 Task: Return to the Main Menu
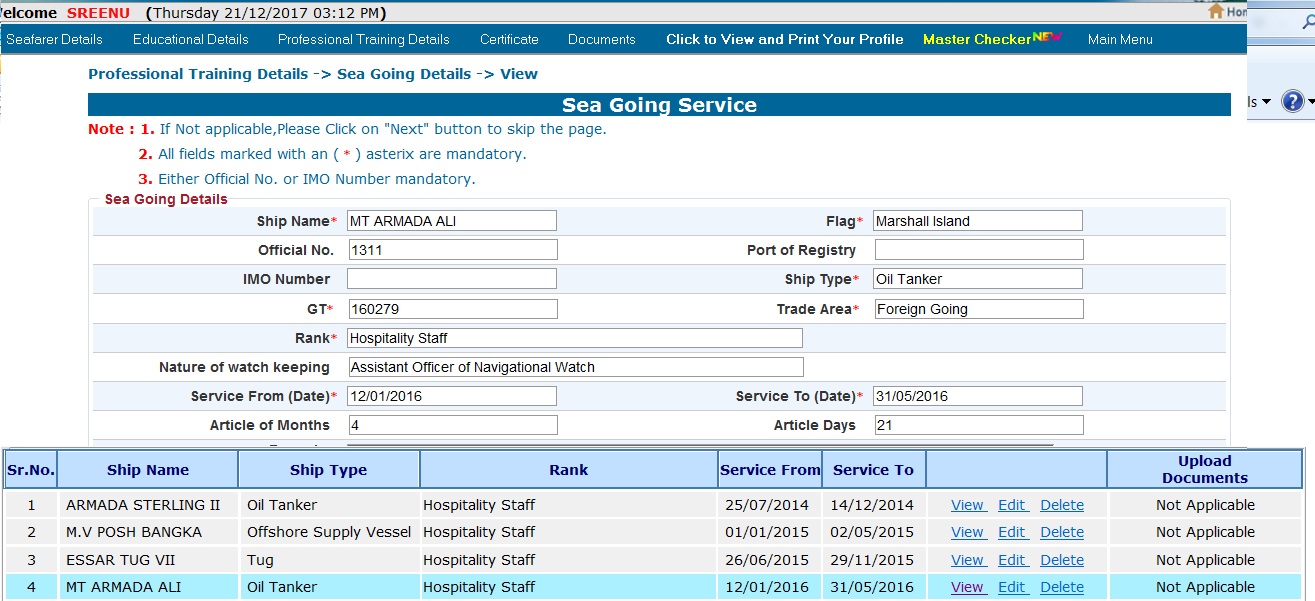pos(1120,39)
